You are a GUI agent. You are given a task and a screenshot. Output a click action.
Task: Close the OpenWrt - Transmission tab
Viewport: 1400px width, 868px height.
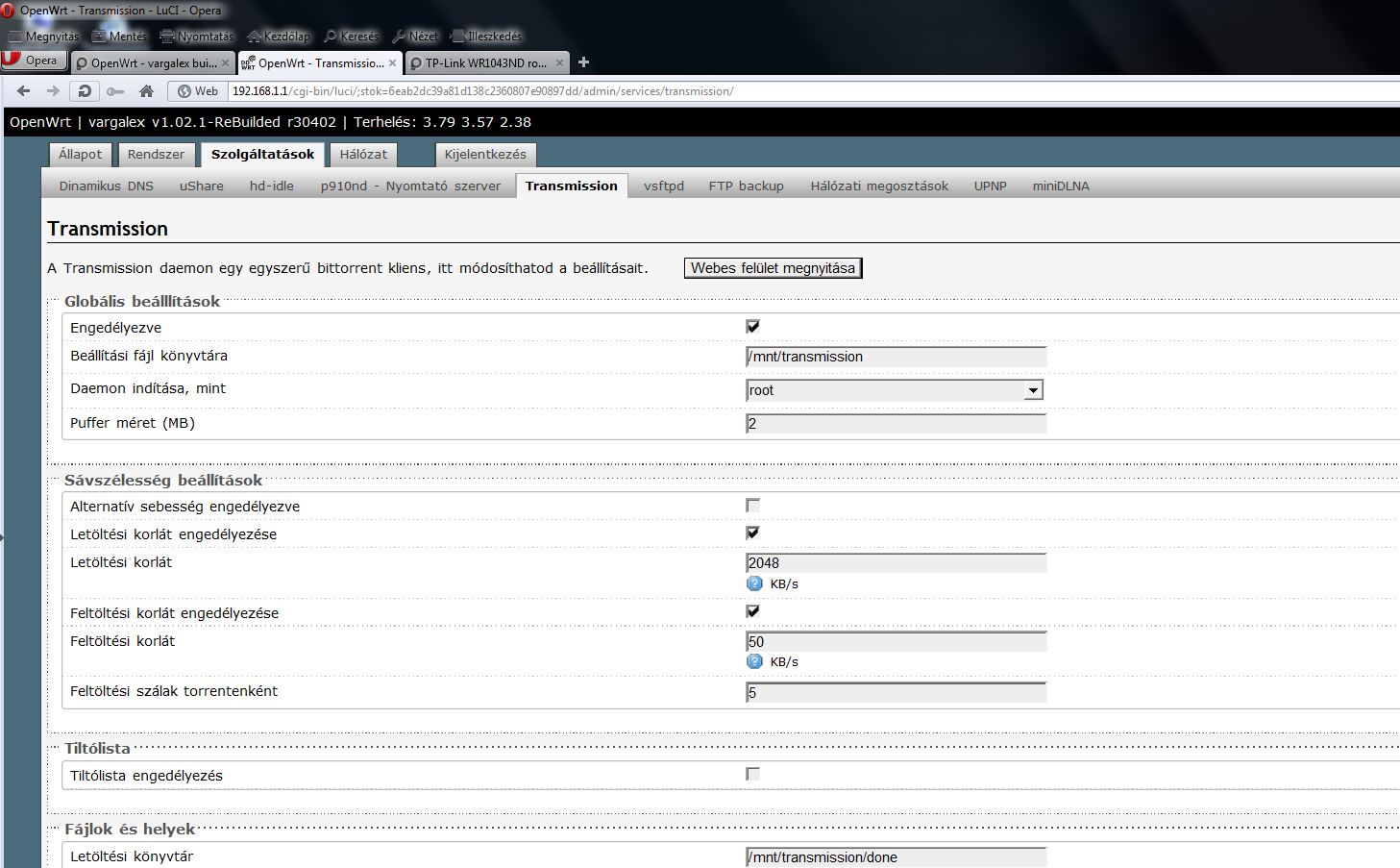pyautogui.click(x=392, y=63)
